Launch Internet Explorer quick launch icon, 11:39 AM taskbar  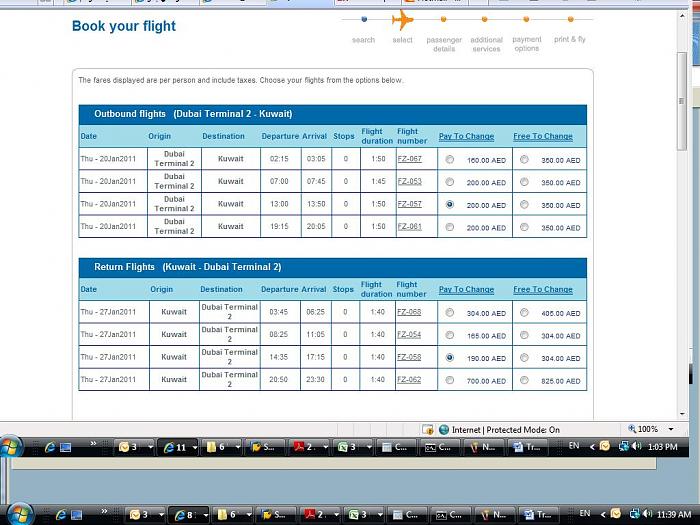(61, 515)
